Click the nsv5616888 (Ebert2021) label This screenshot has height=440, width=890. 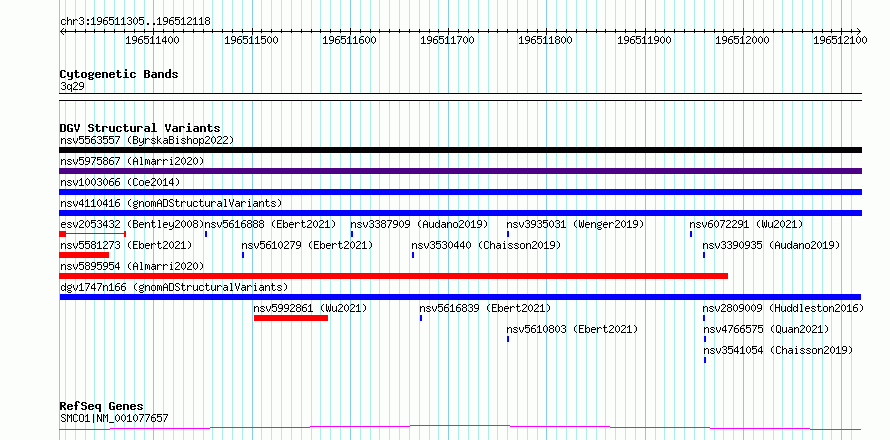coord(270,224)
